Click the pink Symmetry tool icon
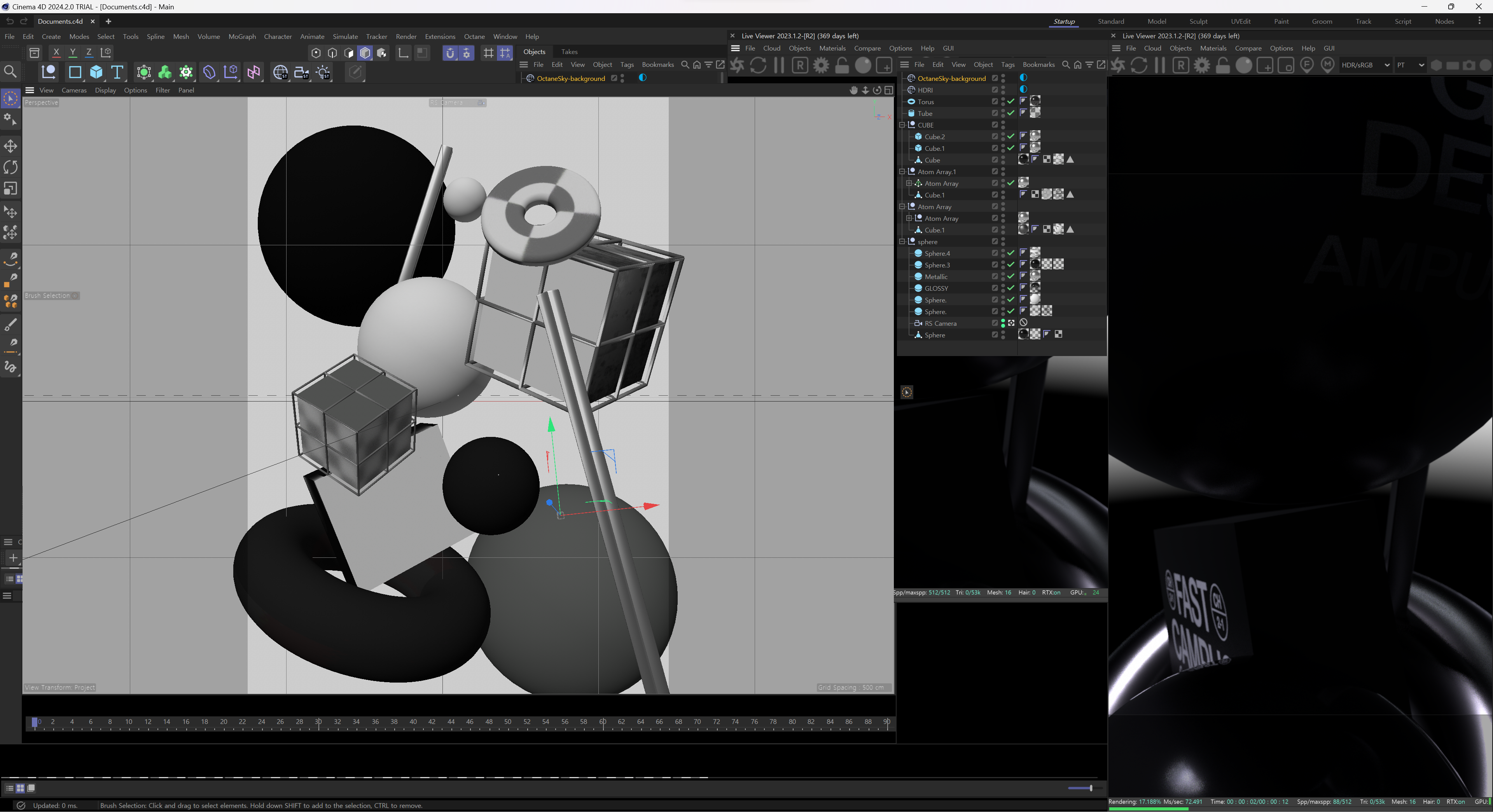 point(253,72)
